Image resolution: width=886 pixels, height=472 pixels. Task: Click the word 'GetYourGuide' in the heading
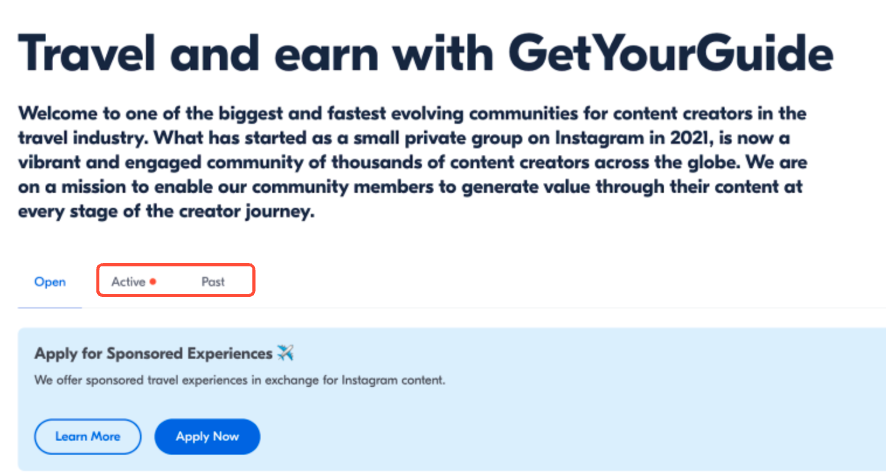671,54
